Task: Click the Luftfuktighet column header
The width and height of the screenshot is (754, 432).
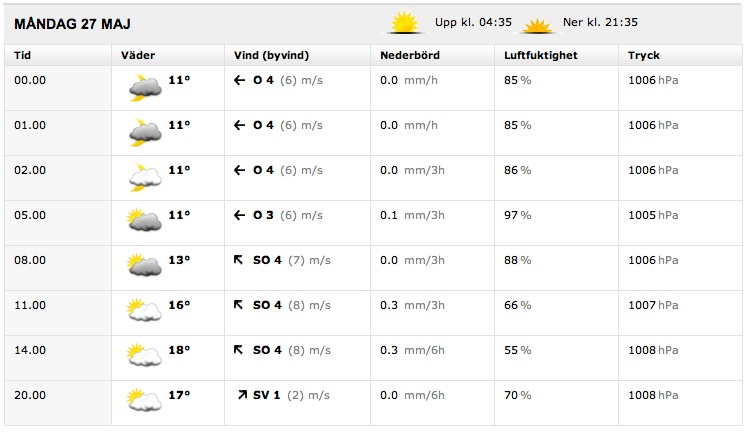Action: pos(540,55)
